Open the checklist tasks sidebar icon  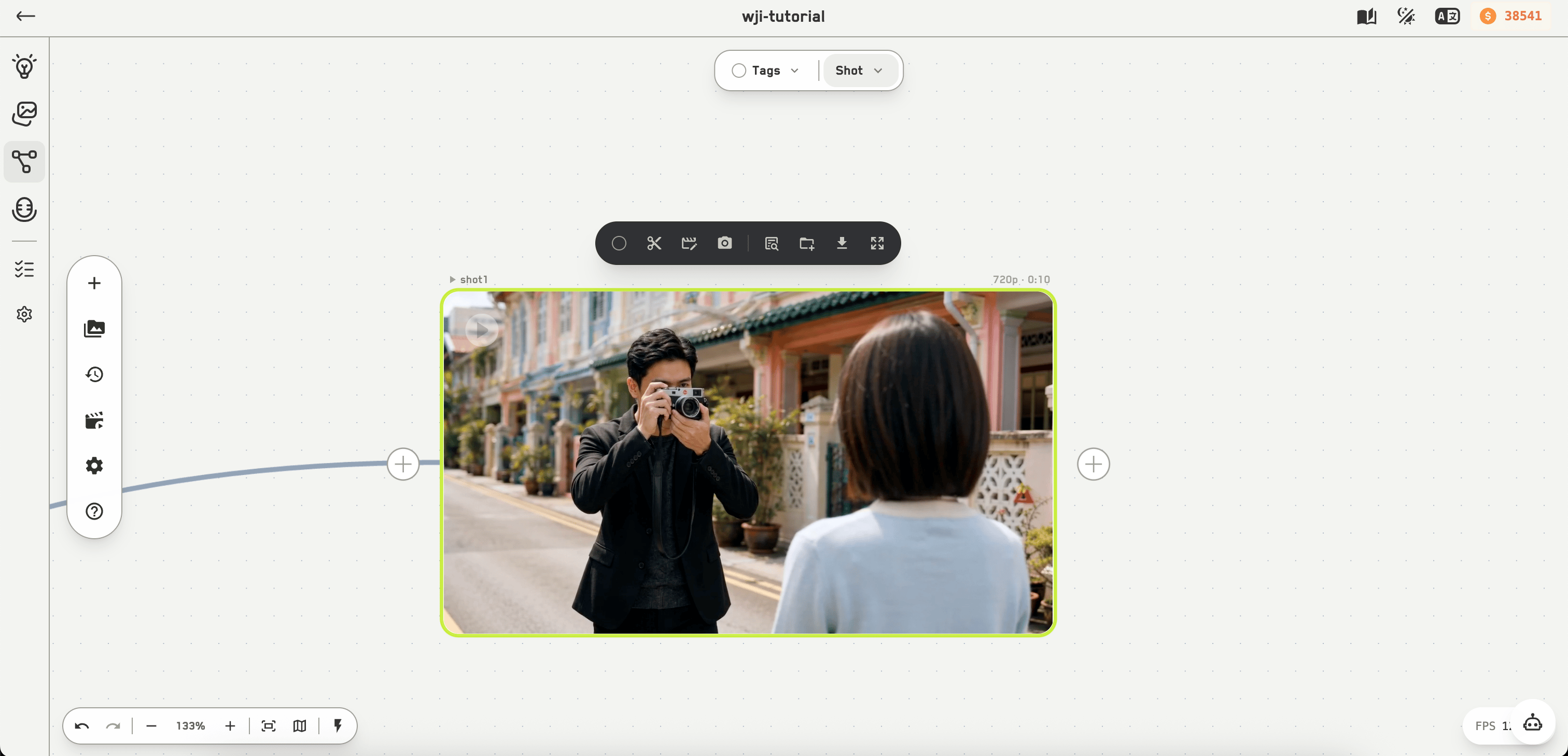click(x=24, y=269)
